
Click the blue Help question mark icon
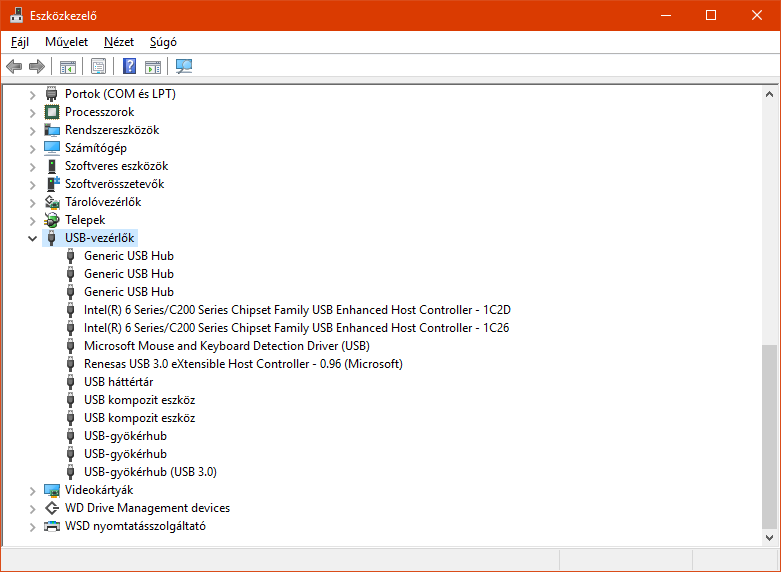point(130,66)
